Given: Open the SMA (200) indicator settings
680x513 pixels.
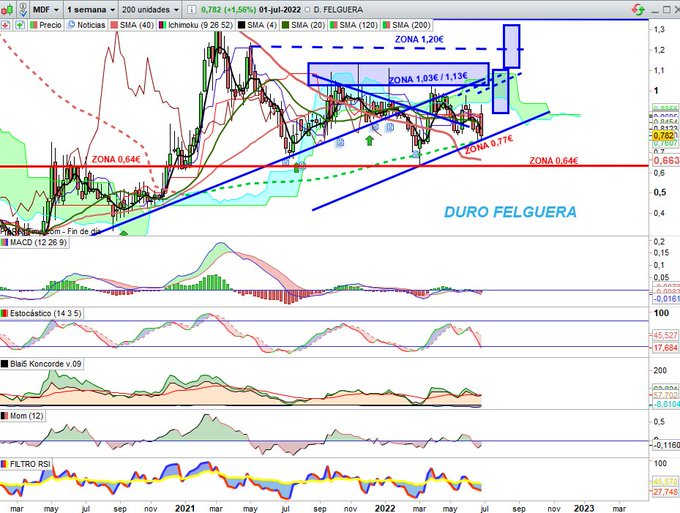Looking at the screenshot, I should click(x=406, y=25).
